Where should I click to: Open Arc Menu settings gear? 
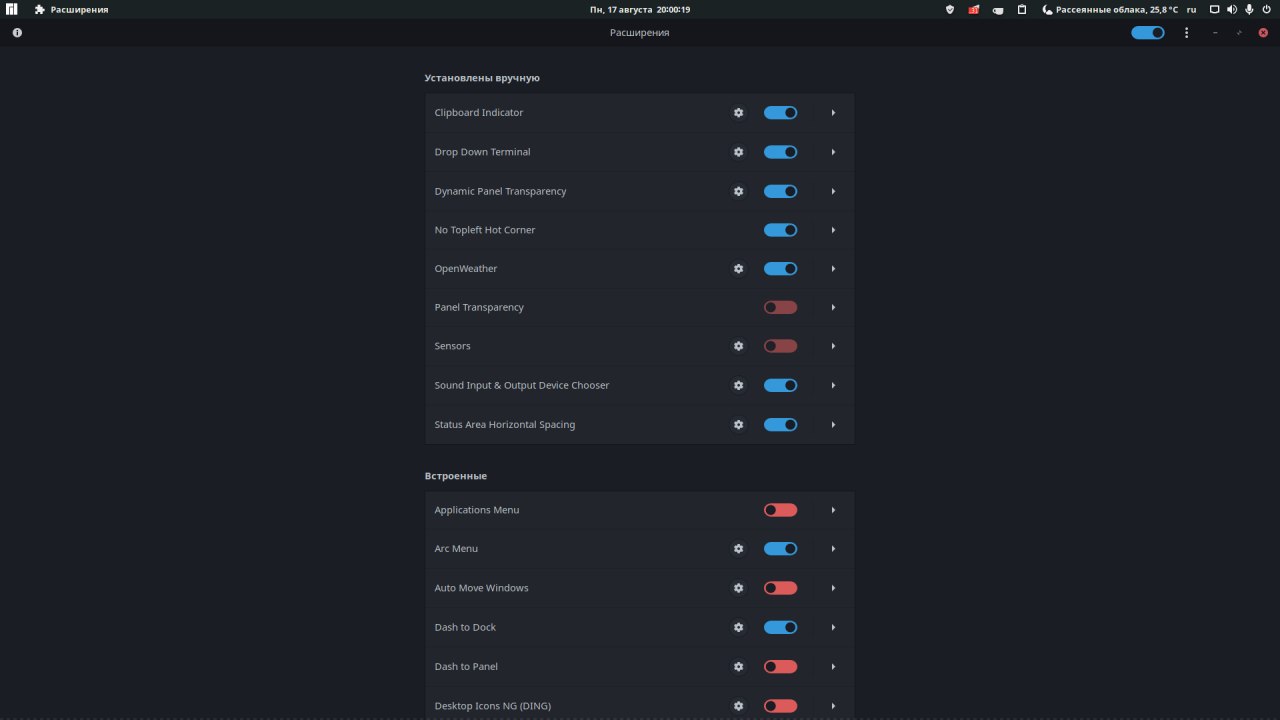tap(738, 549)
